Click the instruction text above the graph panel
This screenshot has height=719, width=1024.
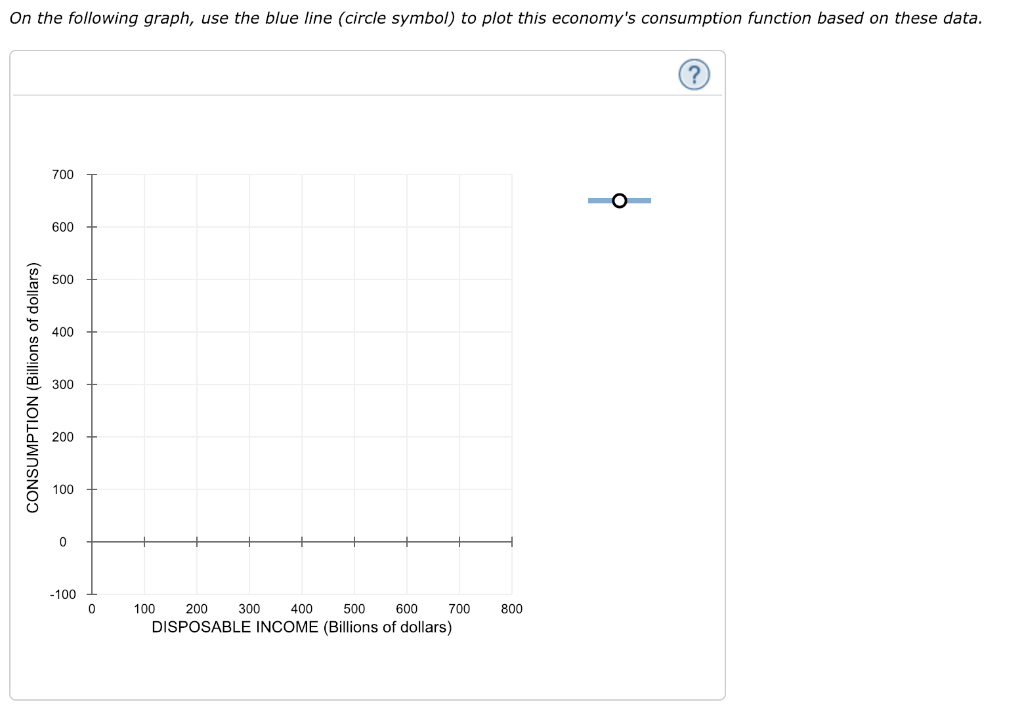pyautogui.click(x=493, y=17)
